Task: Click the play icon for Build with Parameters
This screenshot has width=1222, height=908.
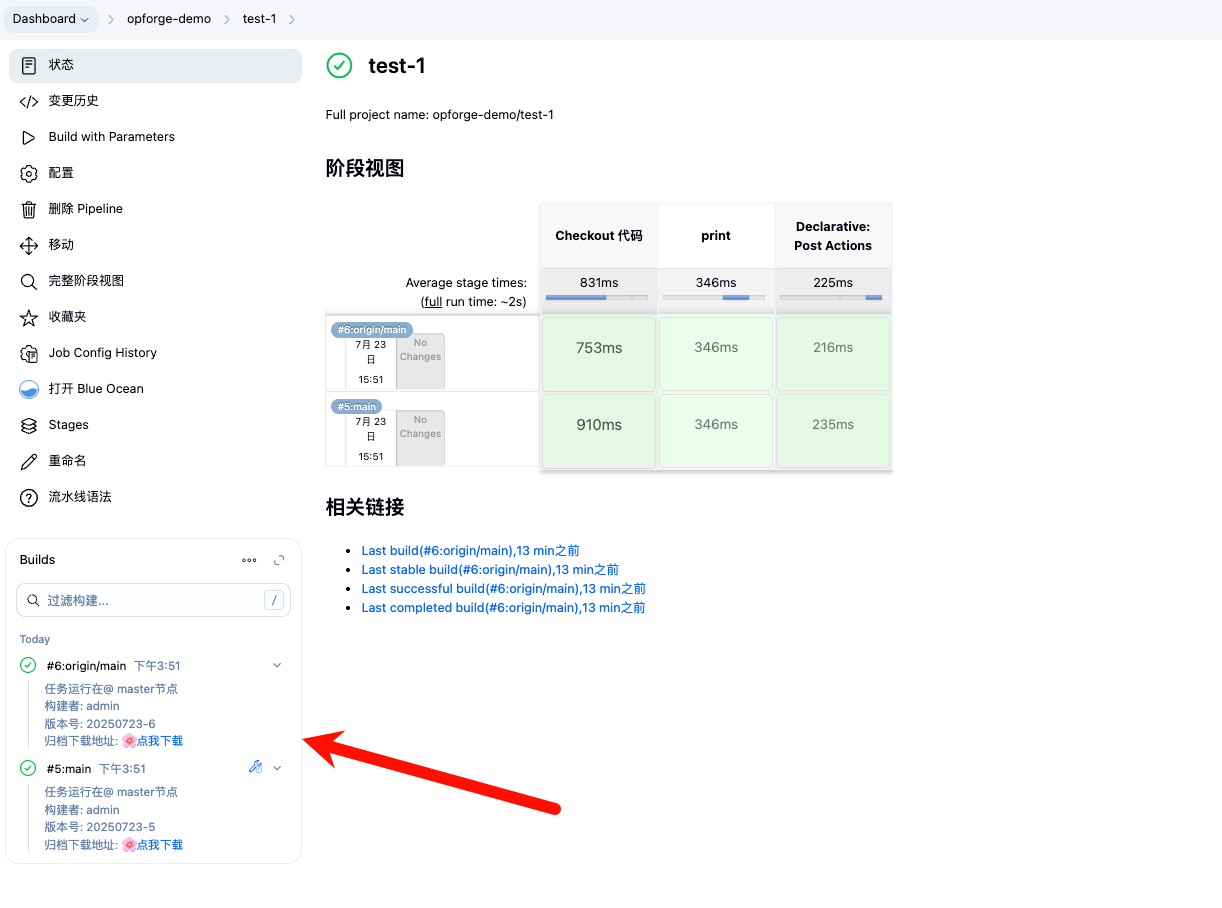Action: (29, 137)
